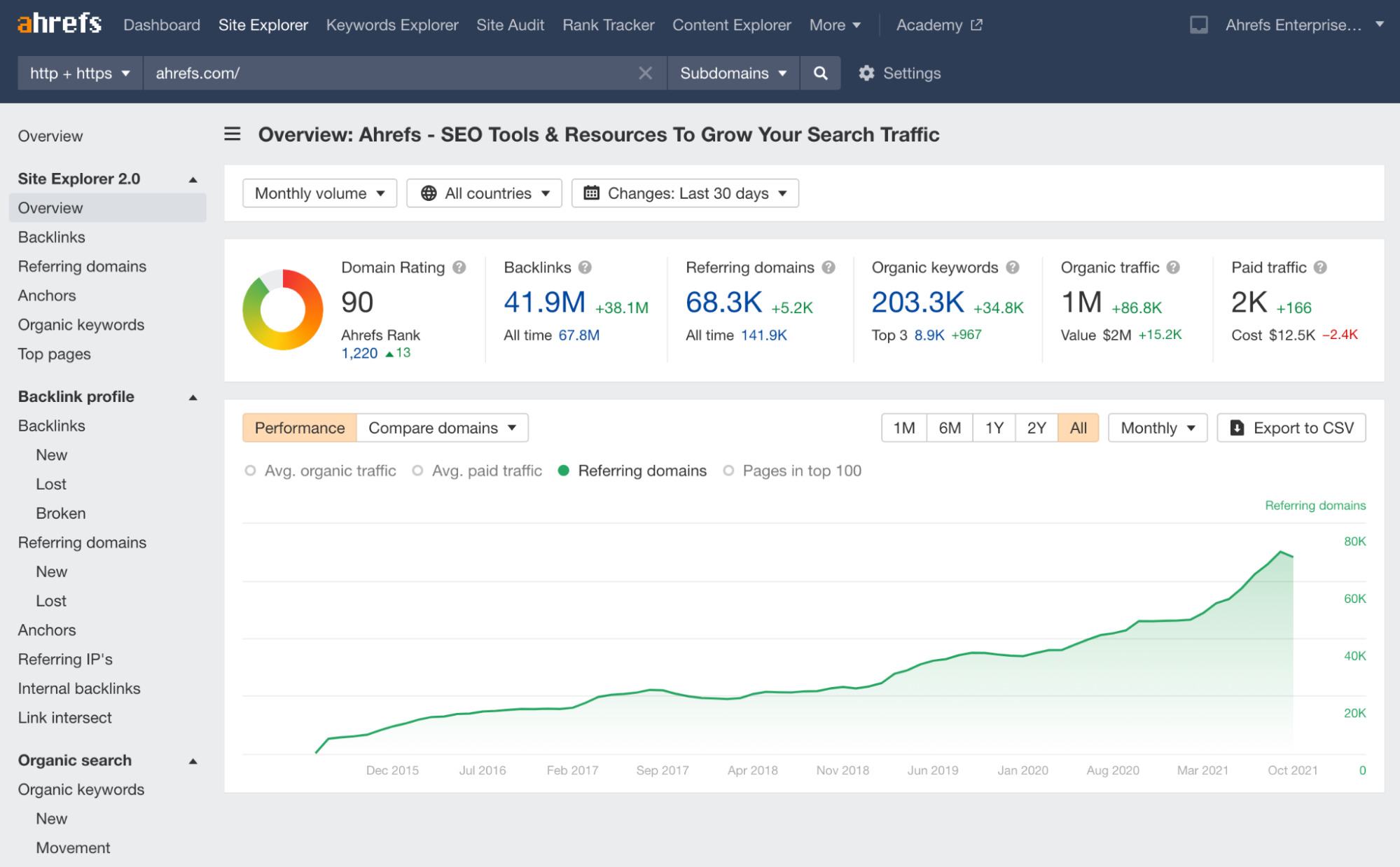Viewport: 1400px width, 867px height.
Task: Select the 1Y time range tab
Action: point(994,428)
